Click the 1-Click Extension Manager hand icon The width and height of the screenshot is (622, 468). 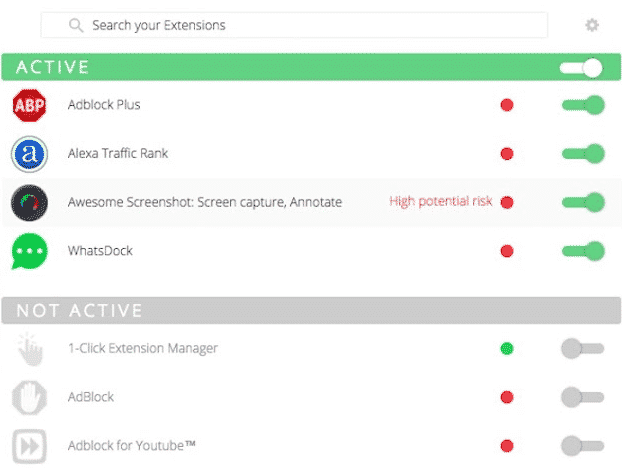tap(29, 349)
